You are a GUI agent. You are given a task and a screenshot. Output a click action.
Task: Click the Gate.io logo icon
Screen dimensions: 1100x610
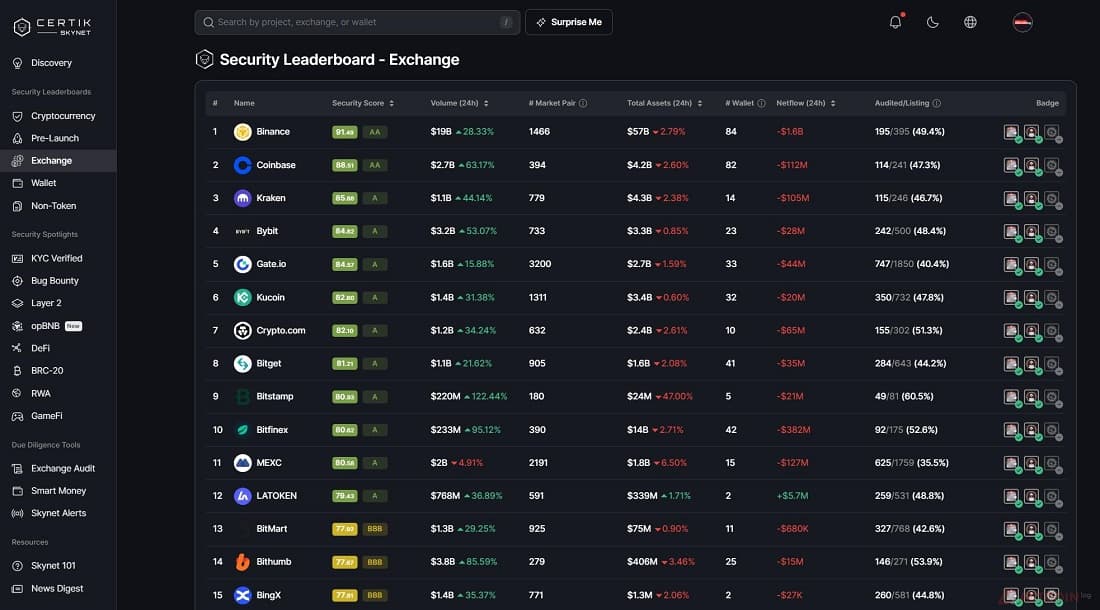tap(243, 264)
